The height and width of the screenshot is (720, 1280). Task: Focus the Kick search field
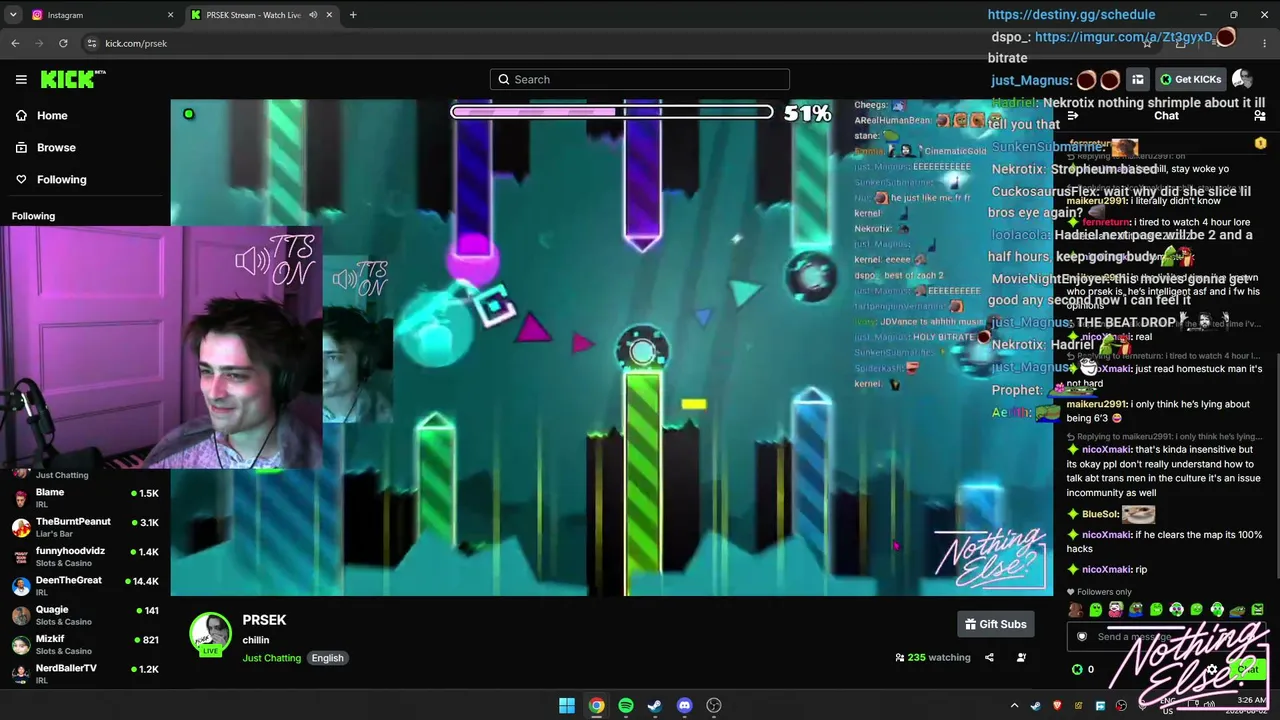(640, 79)
